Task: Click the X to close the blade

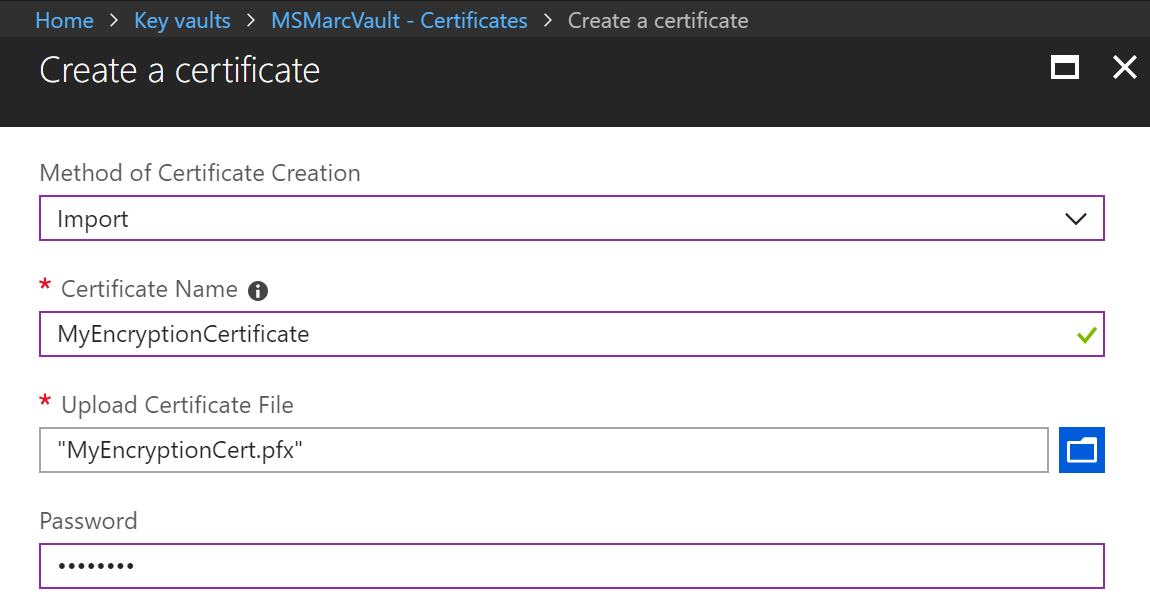Action: [1124, 67]
